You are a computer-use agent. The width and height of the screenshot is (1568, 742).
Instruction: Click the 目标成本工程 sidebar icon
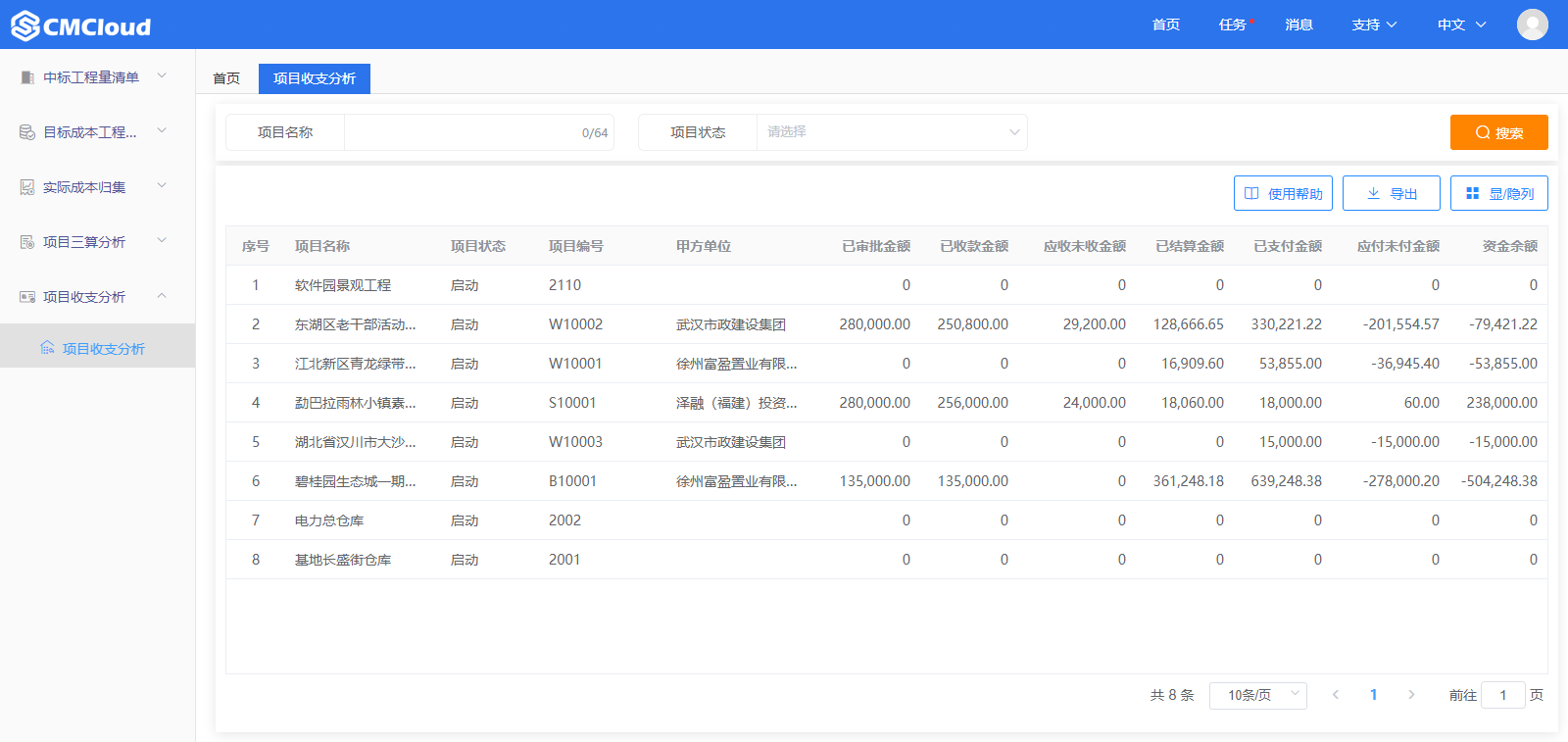coord(27,132)
